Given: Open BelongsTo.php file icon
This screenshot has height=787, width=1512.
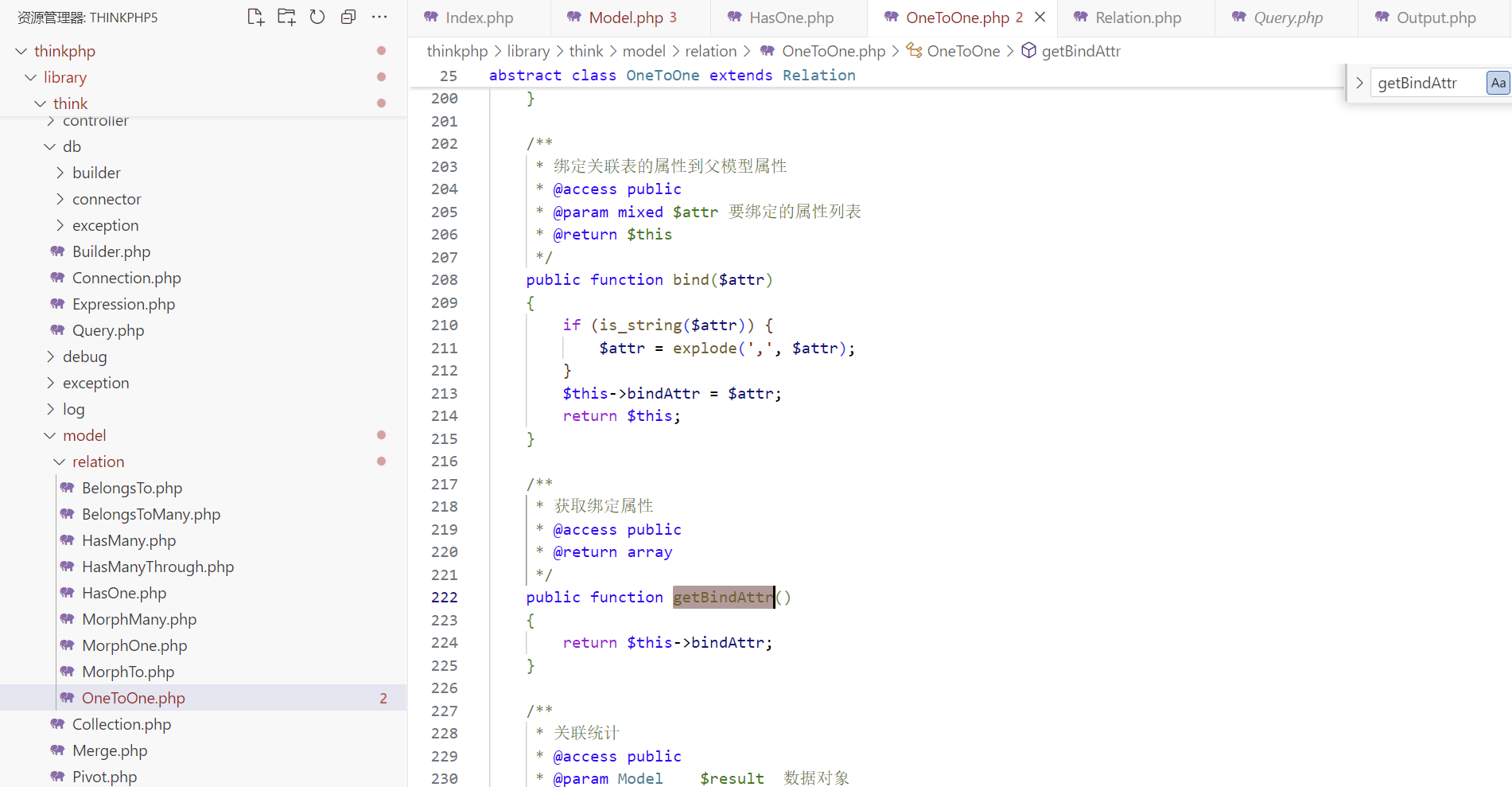Looking at the screenshot, I should coord(67,488).
